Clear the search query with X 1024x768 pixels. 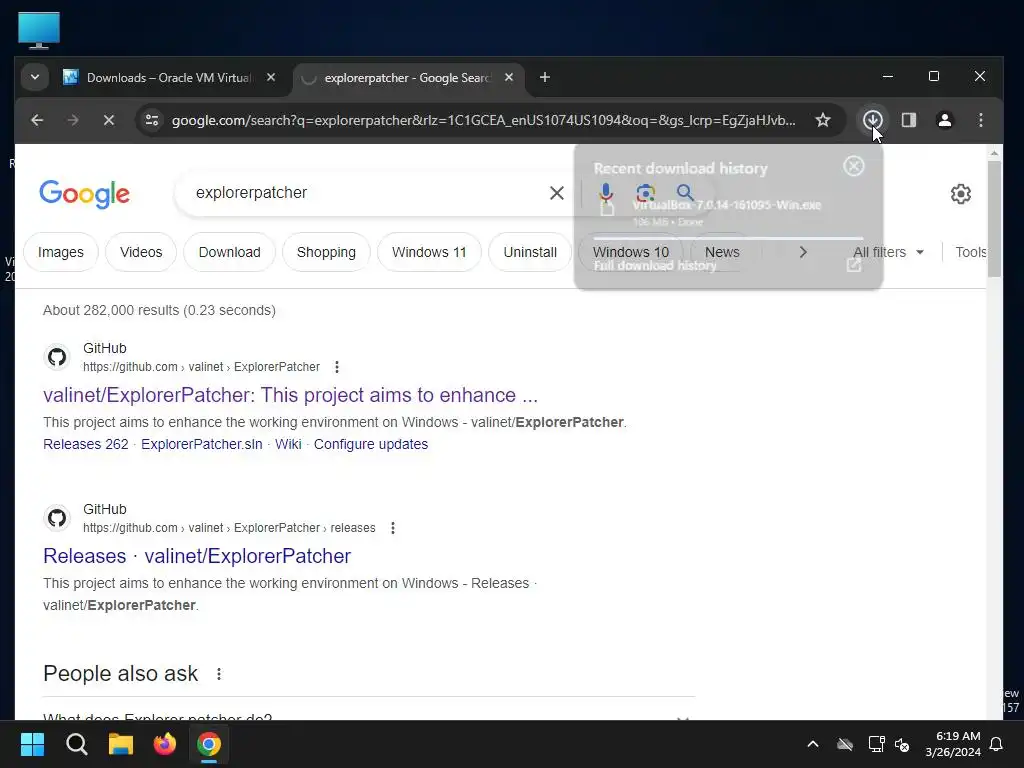556,193
